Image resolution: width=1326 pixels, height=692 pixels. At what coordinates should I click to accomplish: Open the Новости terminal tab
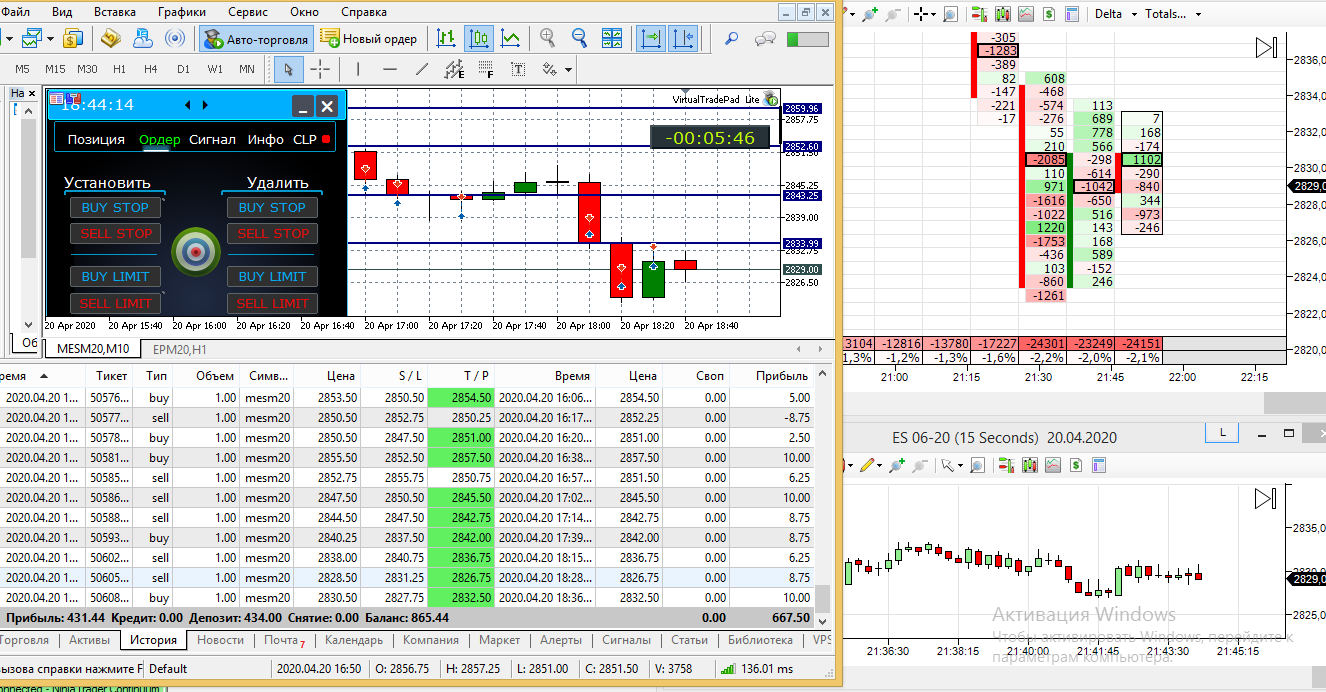point(220,640)
